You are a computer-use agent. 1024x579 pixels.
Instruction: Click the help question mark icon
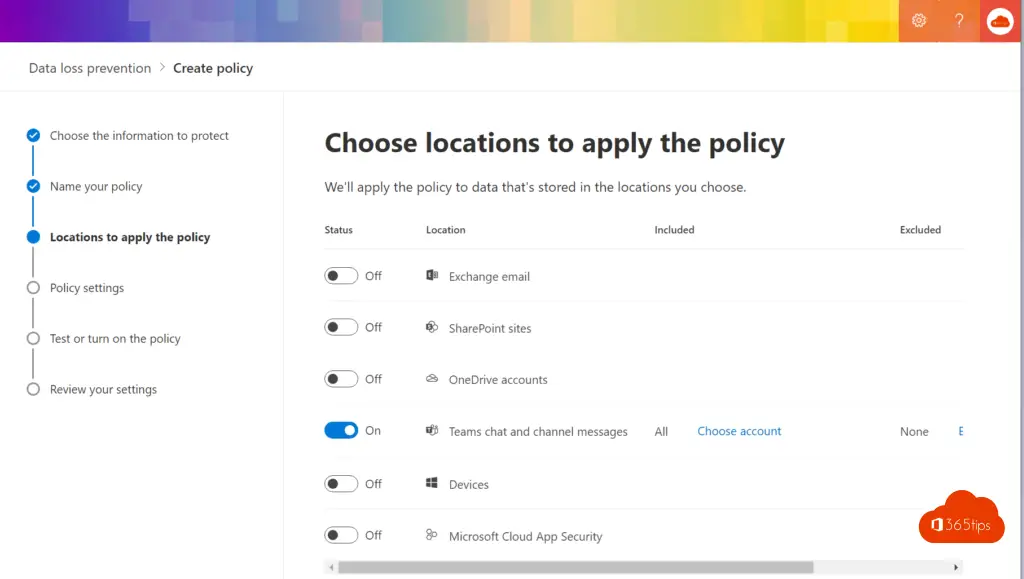pos(959,21)
